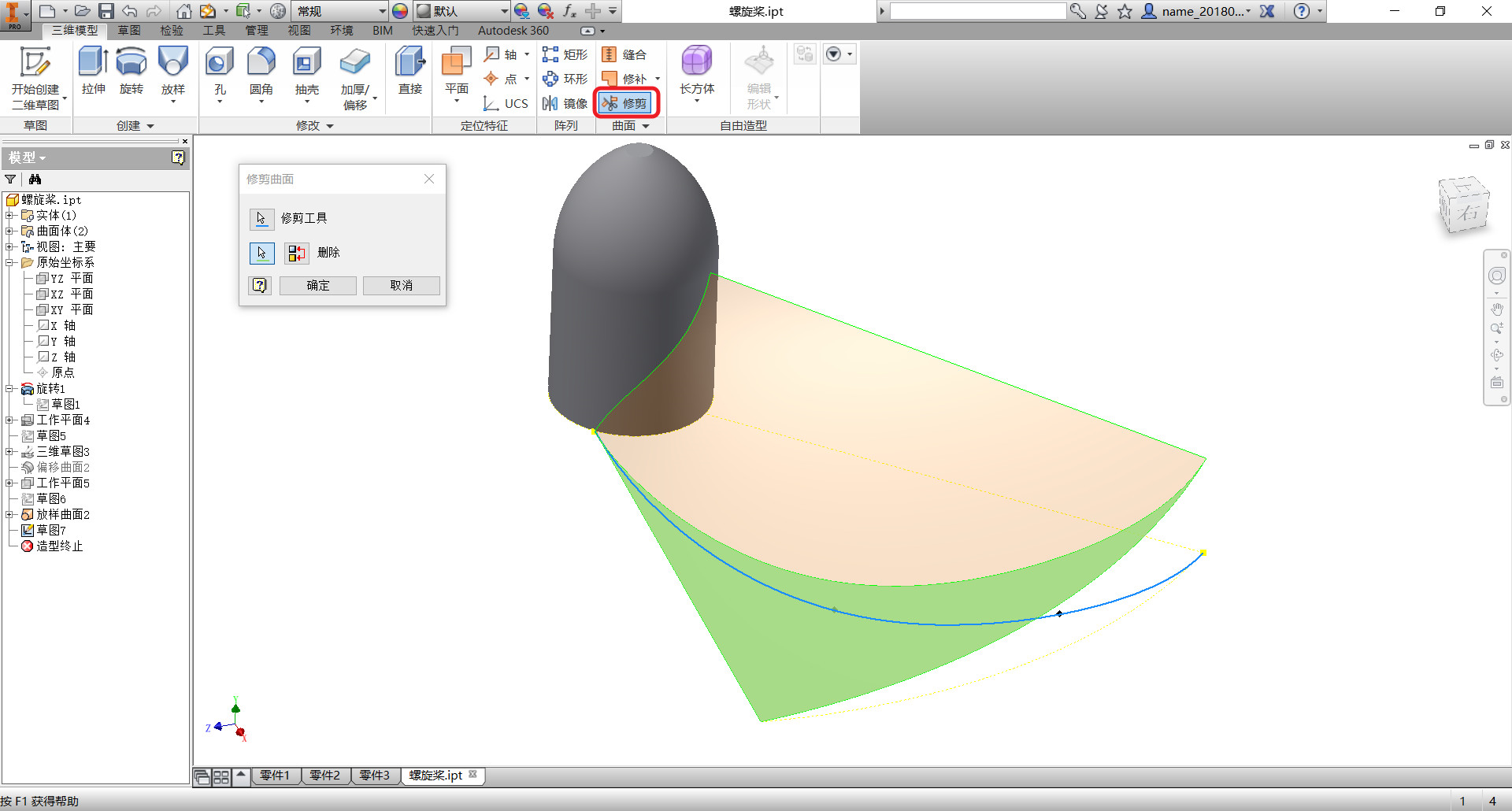Click the 修剪 trim surface tool
The height and width of the screenshot is (811, 1512).
624,103
